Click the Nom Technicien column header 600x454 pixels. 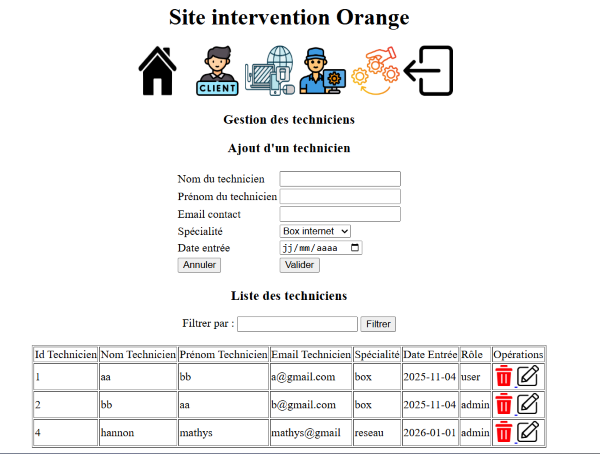(x=138, y=354)
